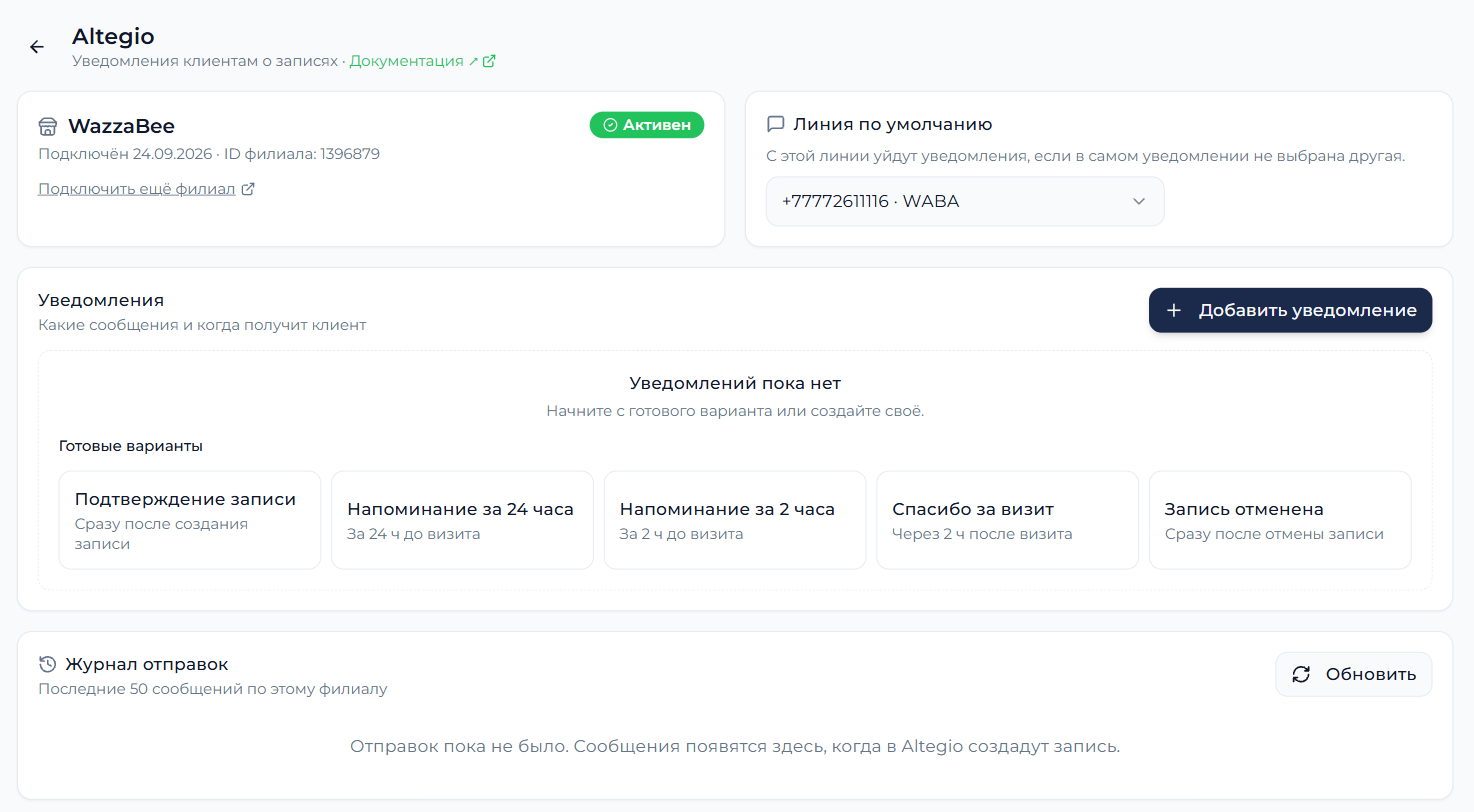Click the Готовые варианты label
Viewport: 1474px width, 812px height.
(x=131, y=446)
